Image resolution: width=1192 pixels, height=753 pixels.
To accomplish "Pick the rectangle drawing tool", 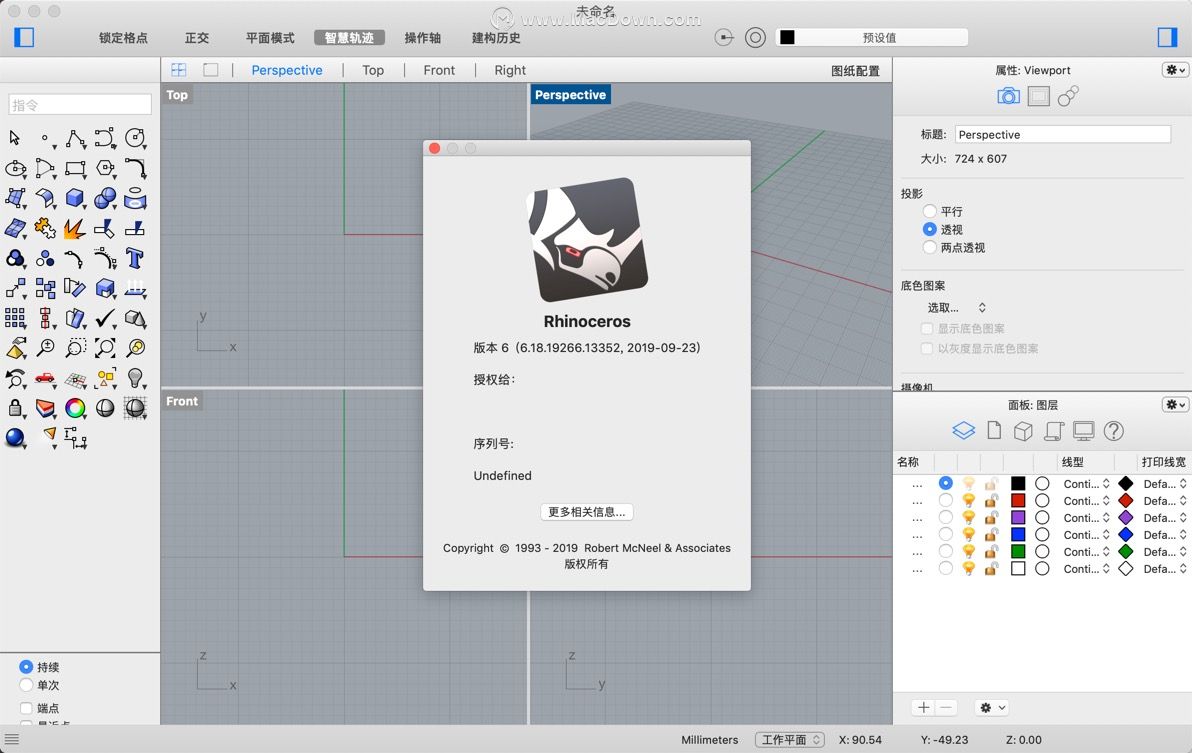I will pos(75,168).
